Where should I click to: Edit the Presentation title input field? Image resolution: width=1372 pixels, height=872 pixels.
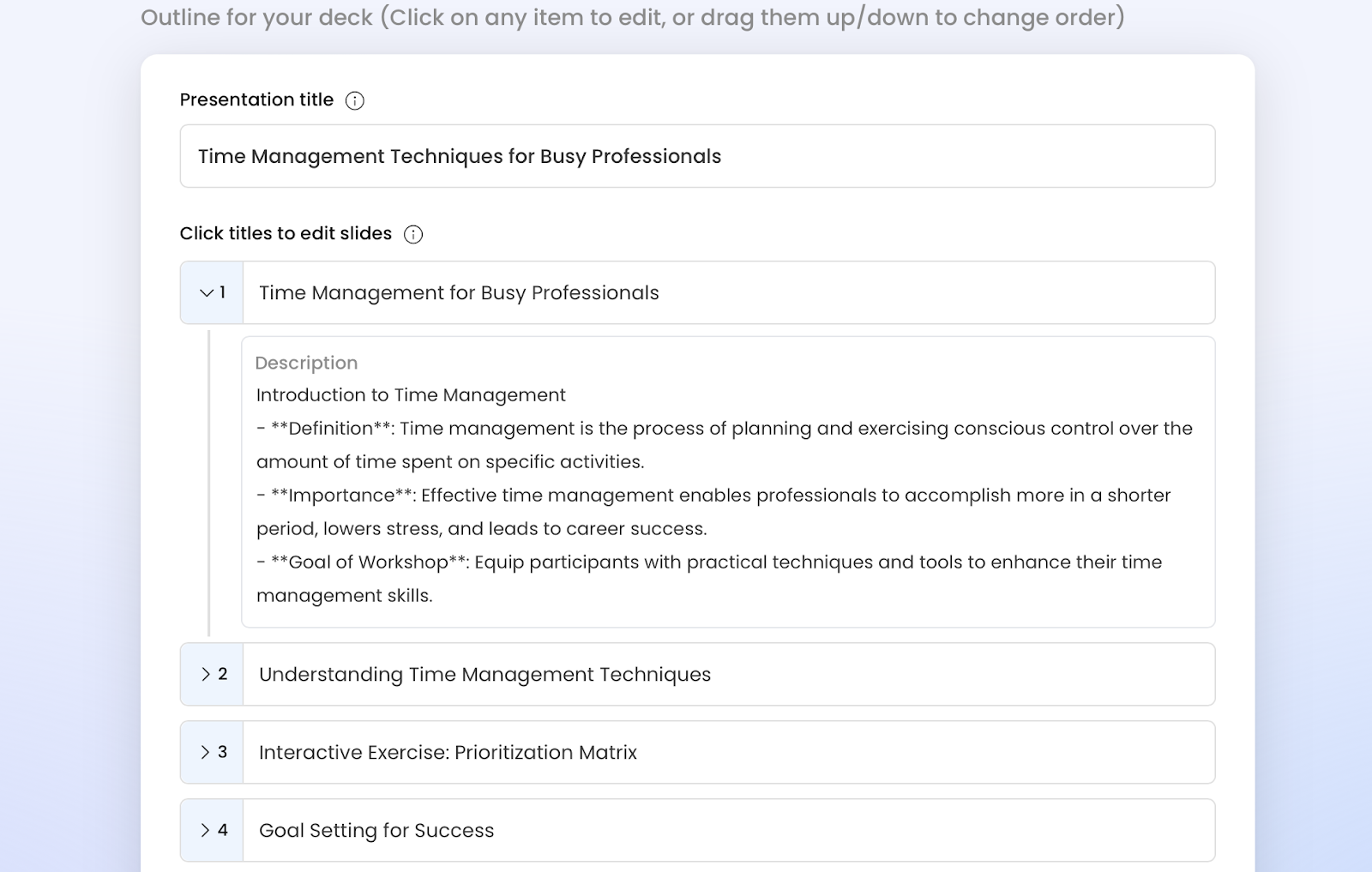tap(697, 156)
